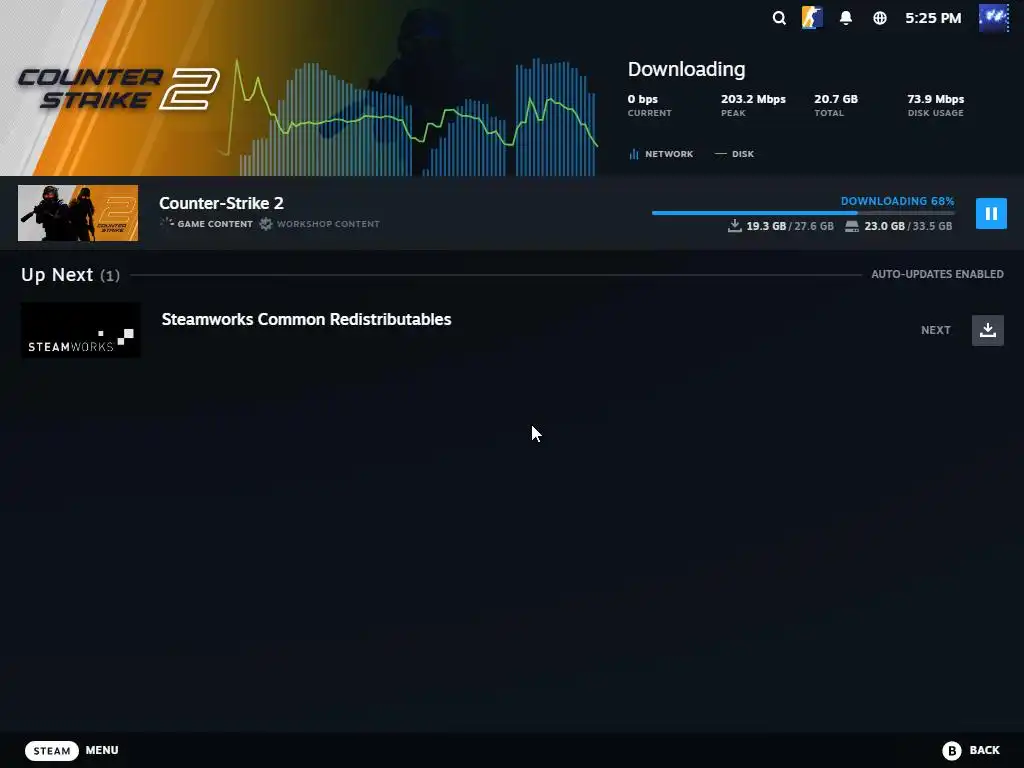The width and height of the screenshot is (1024, 768).
Task: Click the download size arrow icon
Action: (x=735, y=226)
